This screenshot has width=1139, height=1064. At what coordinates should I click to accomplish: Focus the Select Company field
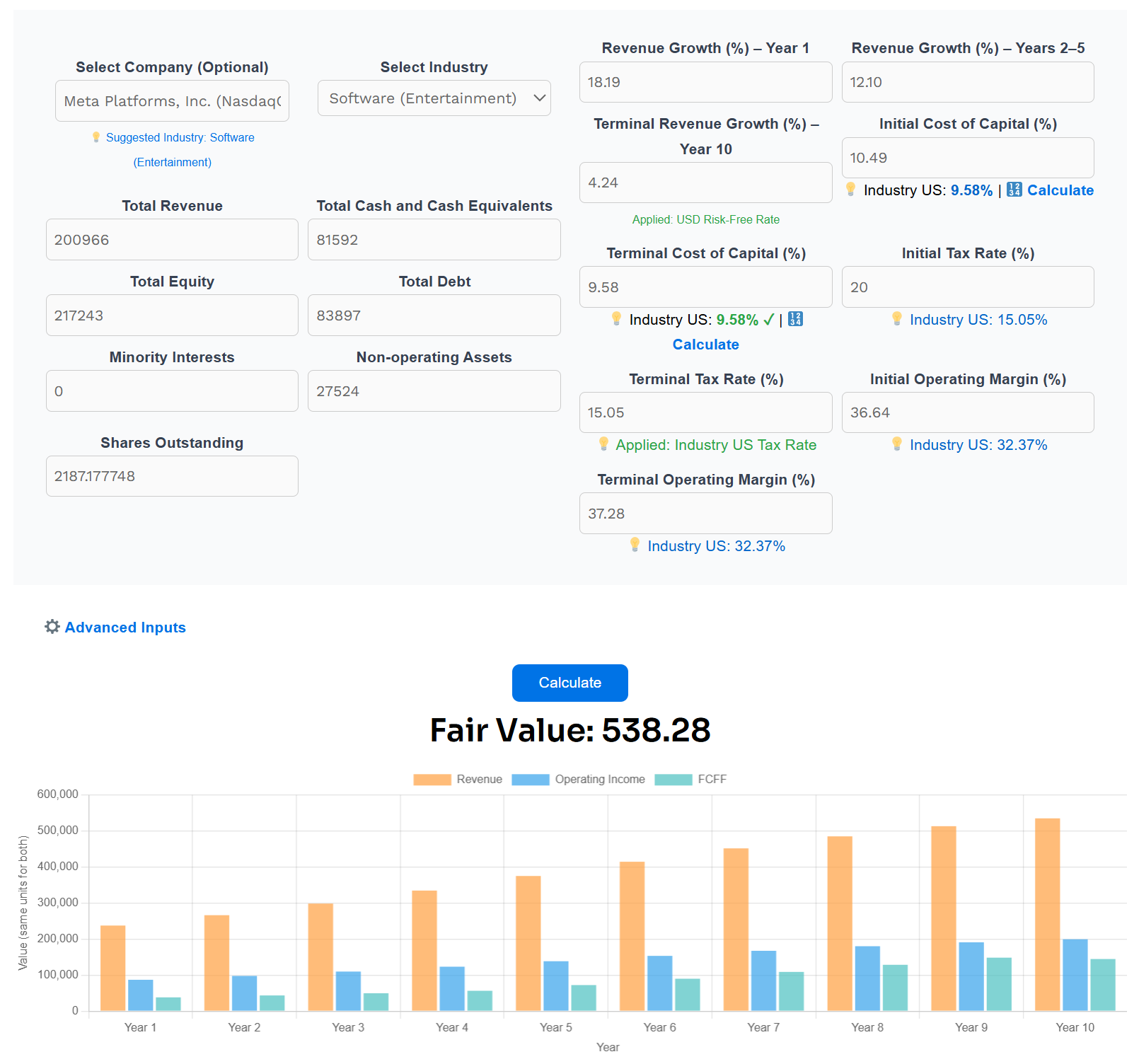(172, 101)
